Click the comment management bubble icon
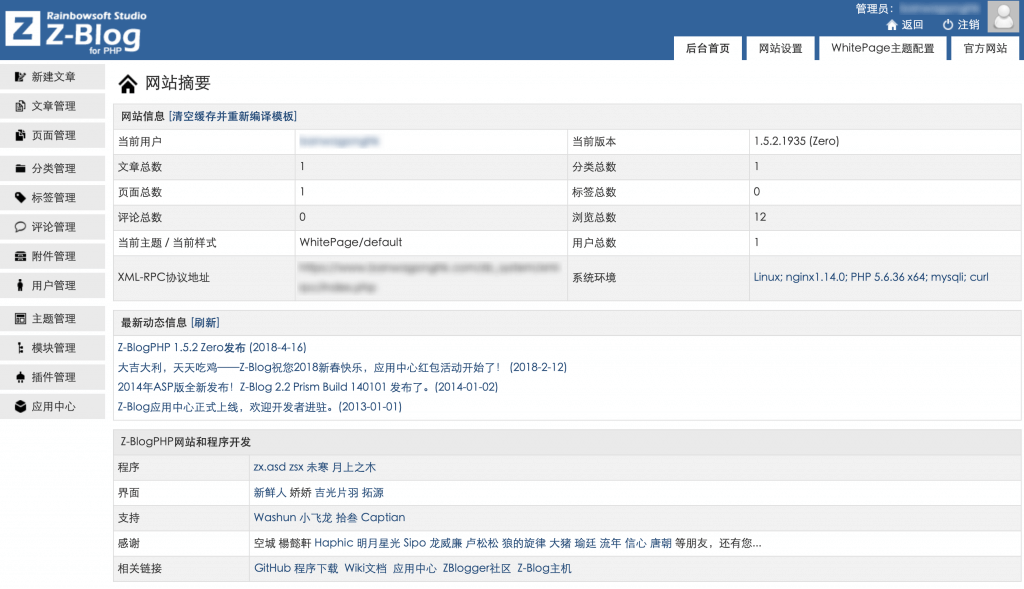Screen dimensions: 1024x589 click(20, 227)
